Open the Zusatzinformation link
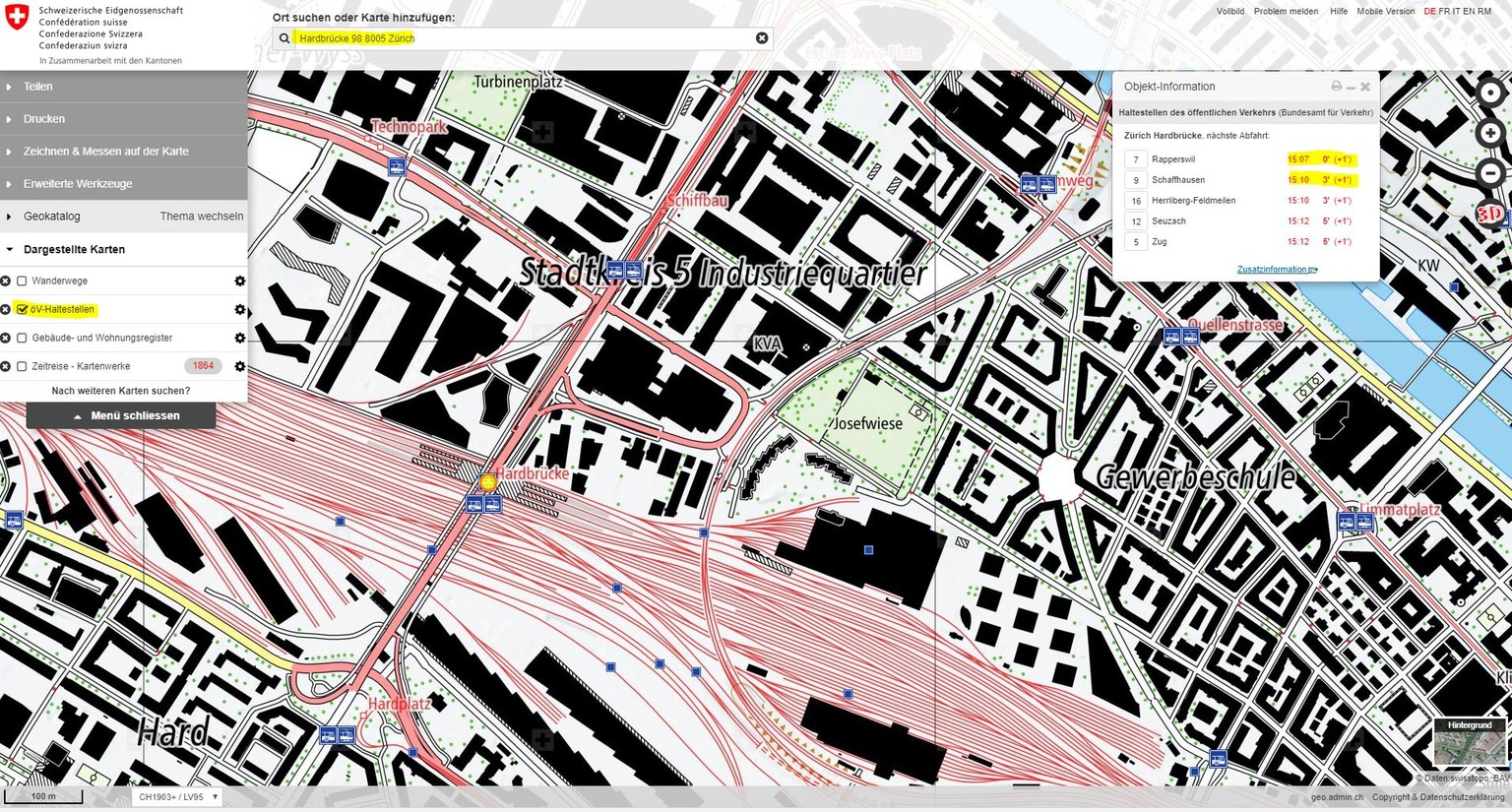1512x812 pixels. (1277, 270)
